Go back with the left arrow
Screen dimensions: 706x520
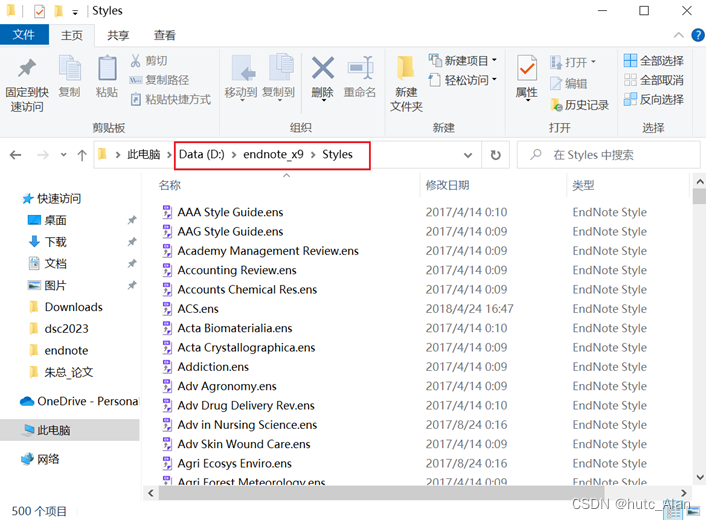16,155
